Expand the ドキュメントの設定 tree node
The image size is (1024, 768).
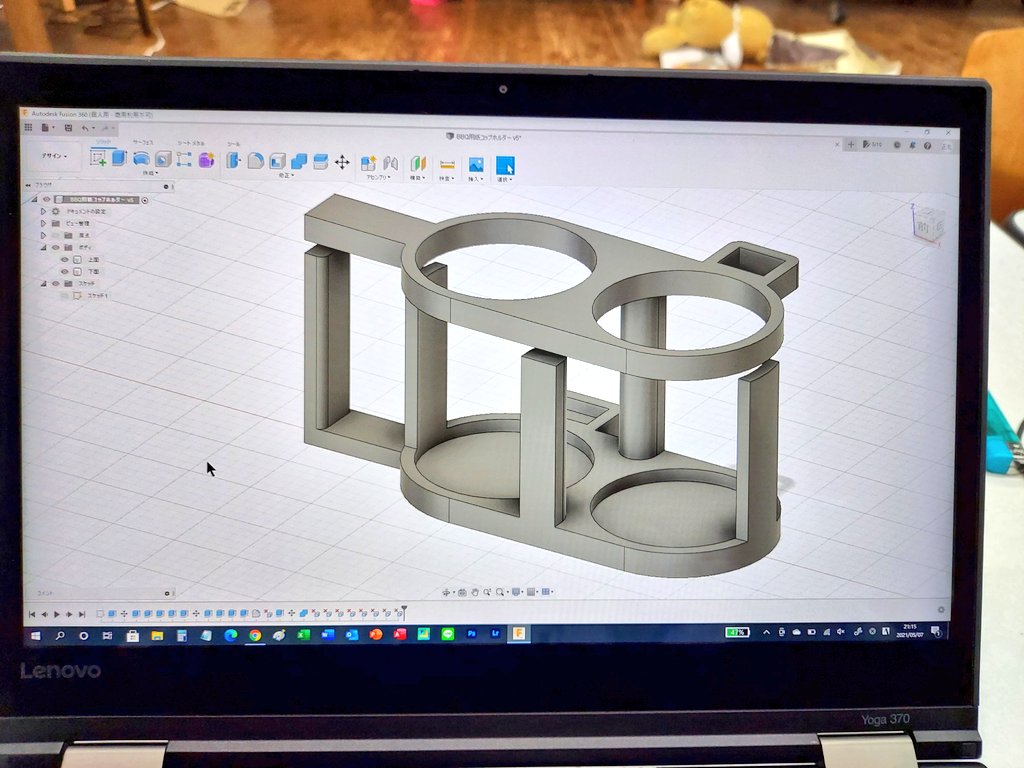[43, 211]
